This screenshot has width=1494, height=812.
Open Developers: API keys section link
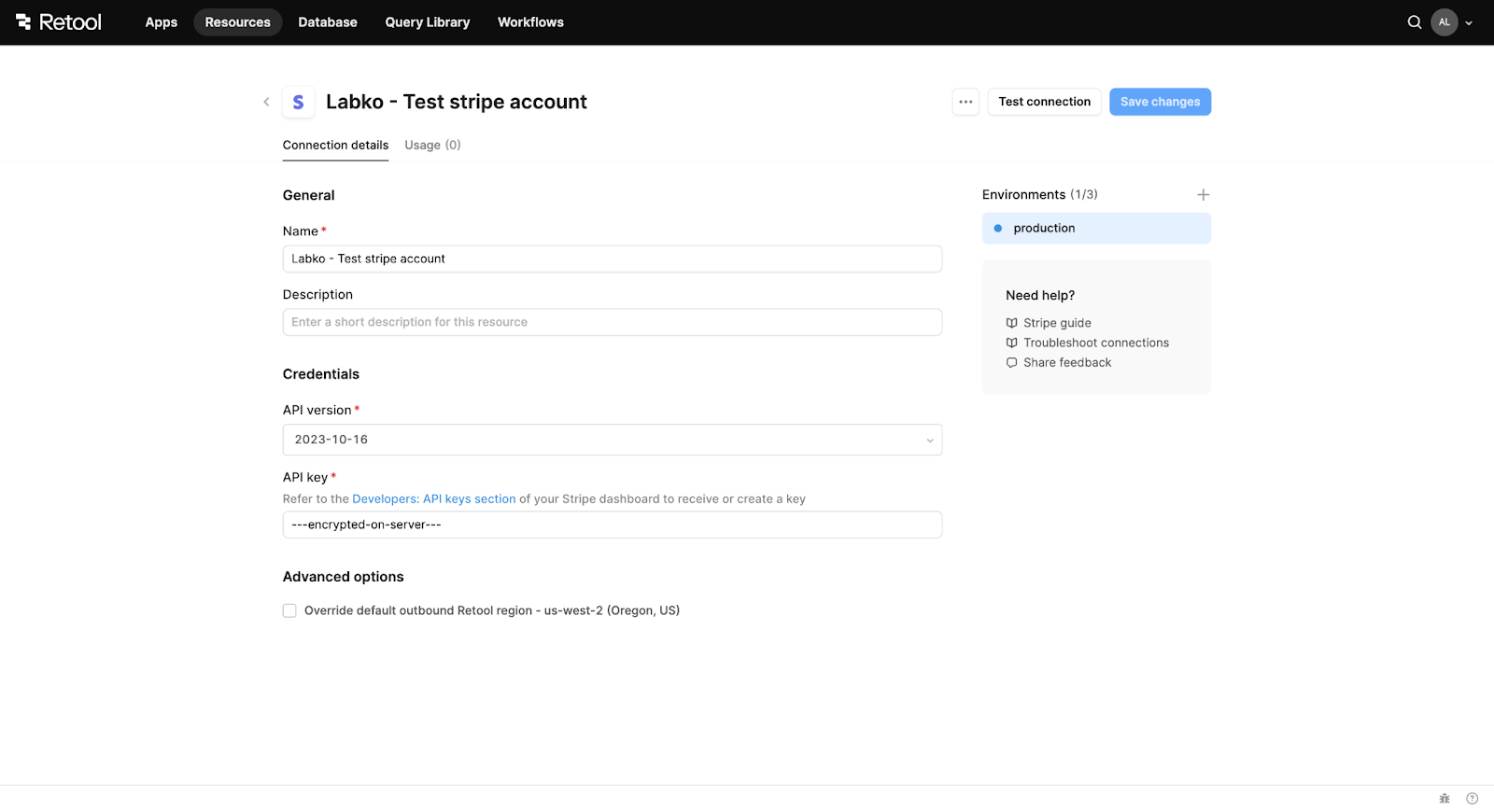pos(434,499)
